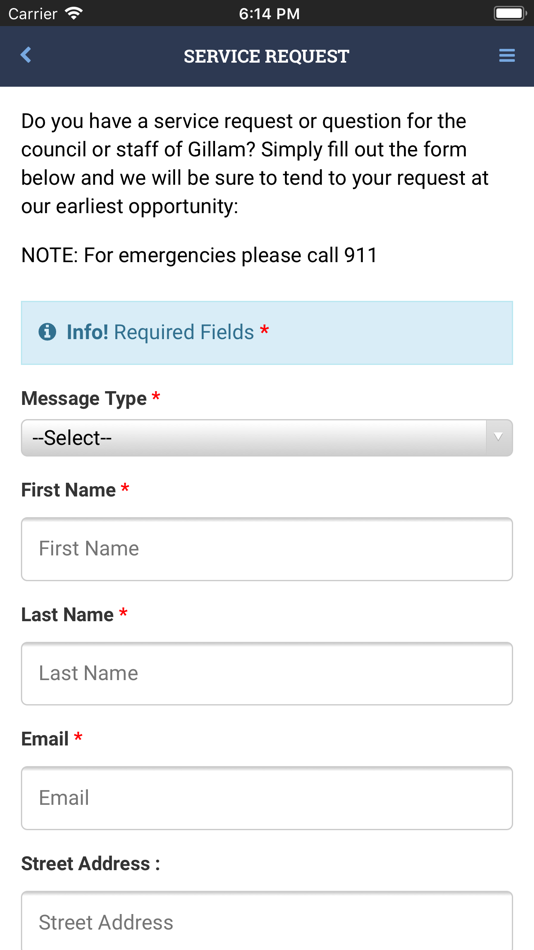Tap the Required Fields text in the banner

pyautogui.click(x=184, y=332)
